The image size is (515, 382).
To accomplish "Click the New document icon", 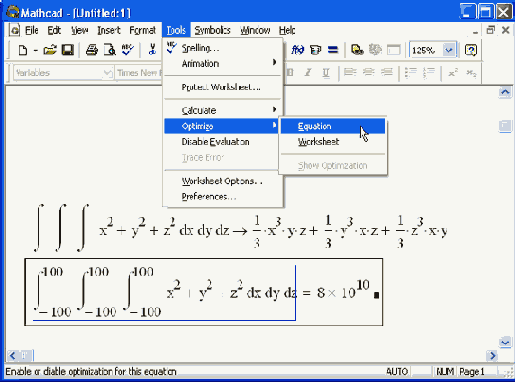I will click(22, 50).
